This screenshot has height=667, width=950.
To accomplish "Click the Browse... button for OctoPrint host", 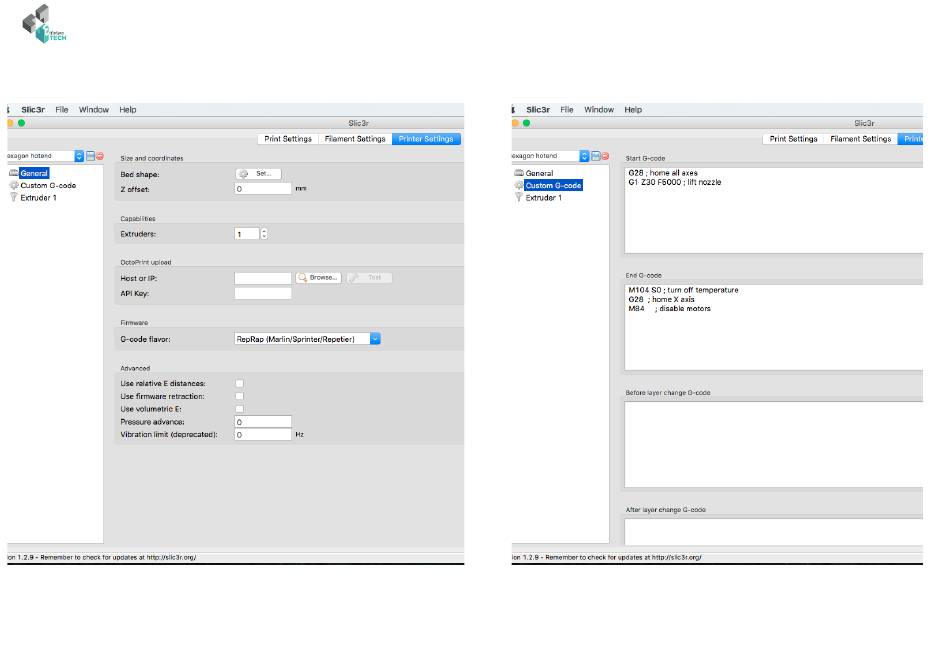I will point(319,277).
